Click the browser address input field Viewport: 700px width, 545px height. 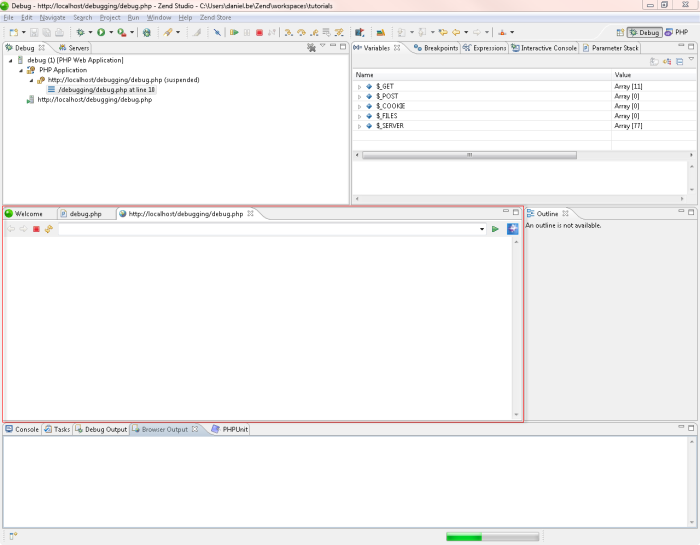click(x=268, y=229)
